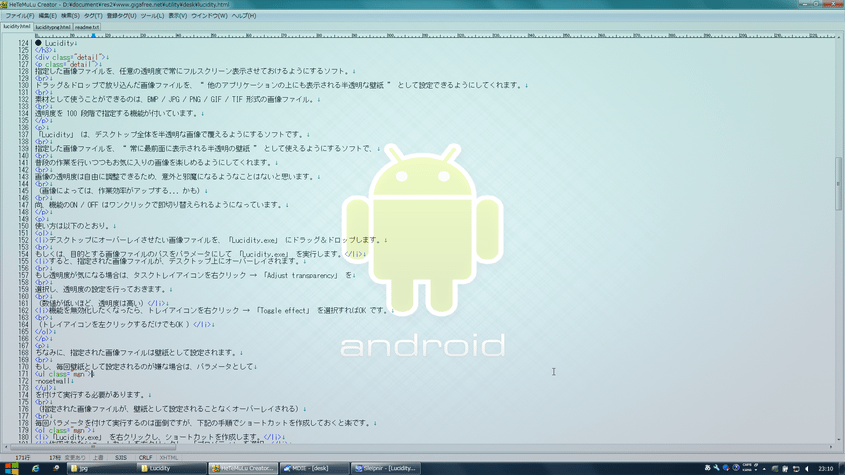Click the colorful tray icon left of the network icon

click(775, 469)
